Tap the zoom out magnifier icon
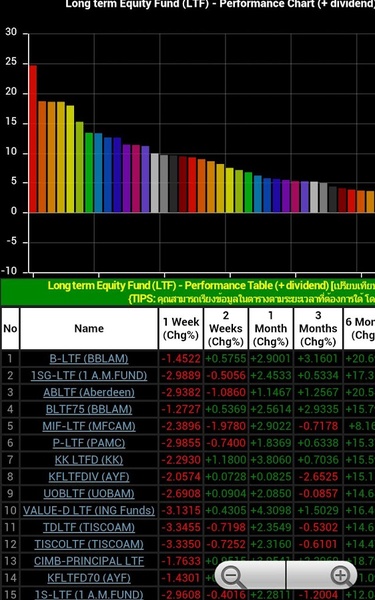375x600 pixels. pos(233,577)
